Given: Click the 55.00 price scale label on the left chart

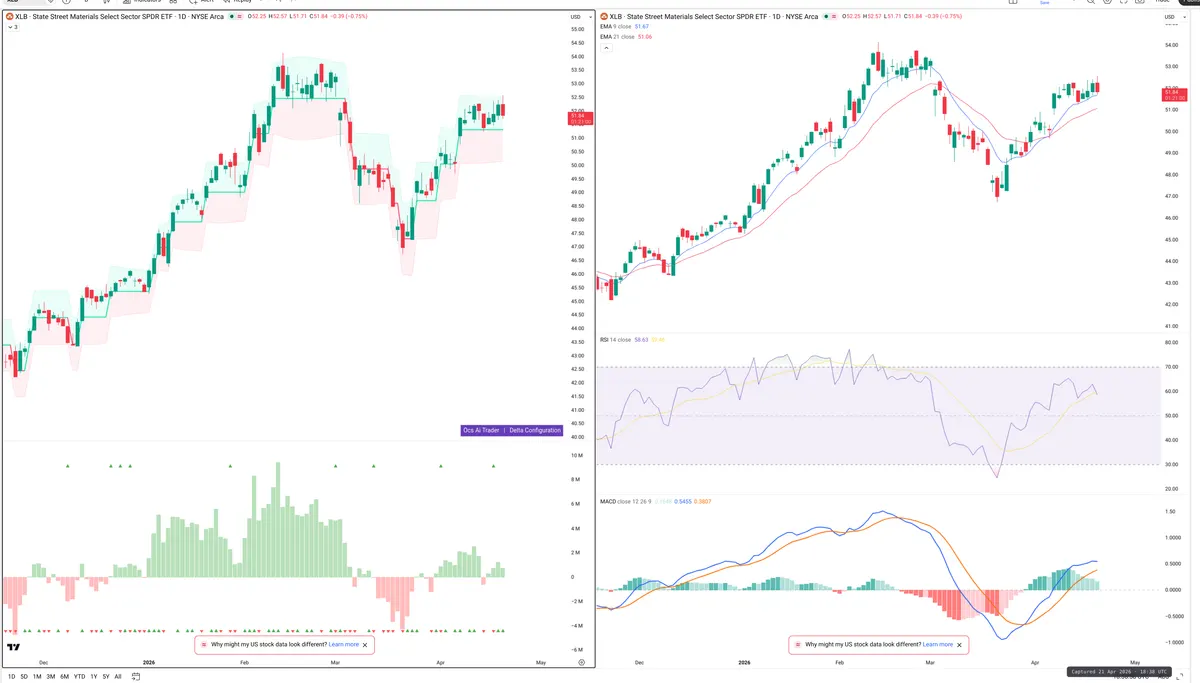Looking at the screenshot, I should (x=577, y=29).
